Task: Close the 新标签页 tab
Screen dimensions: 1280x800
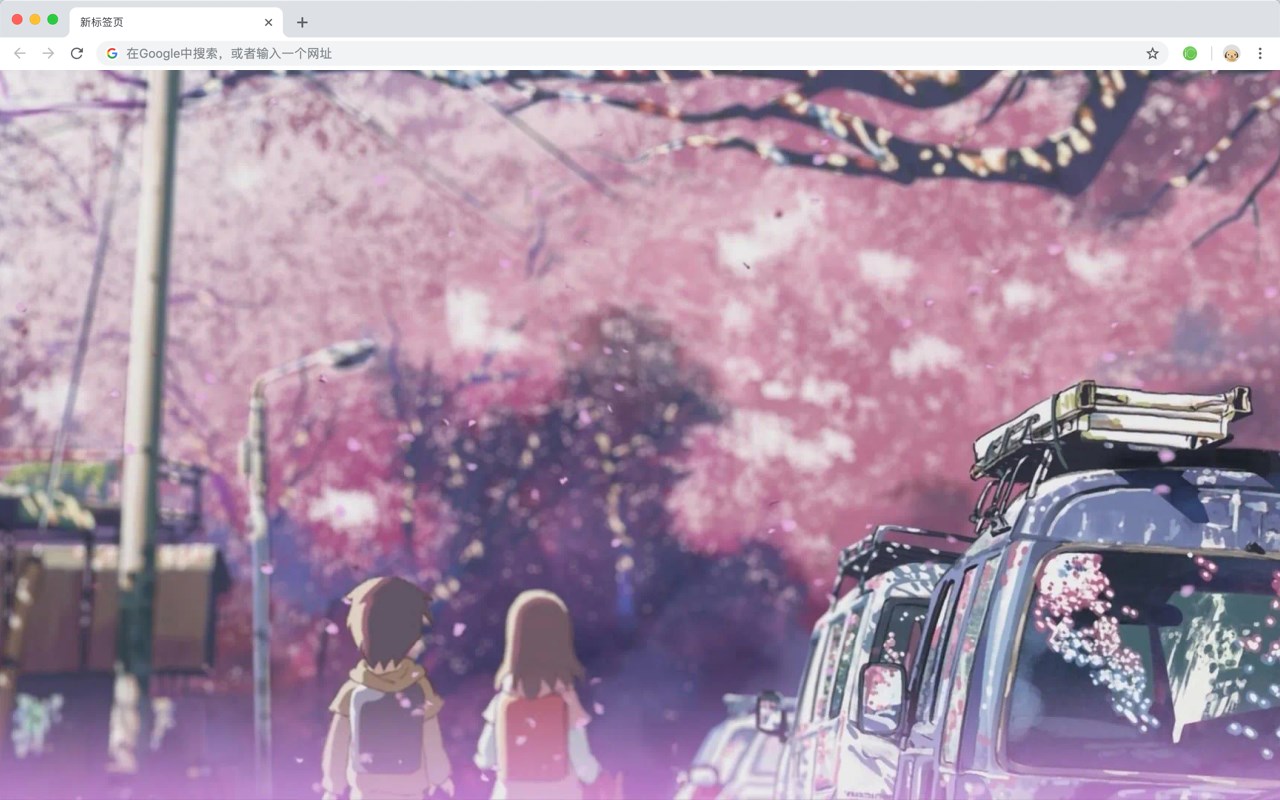Action: (x=268, y=22)
